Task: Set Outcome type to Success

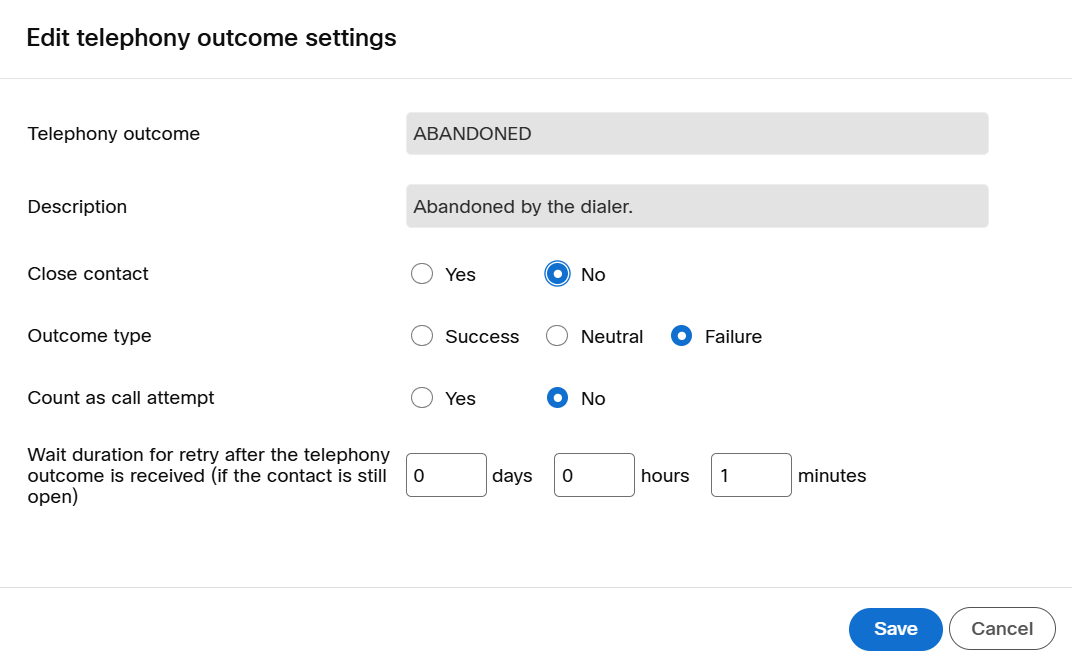Action: [x=422, y=336]
